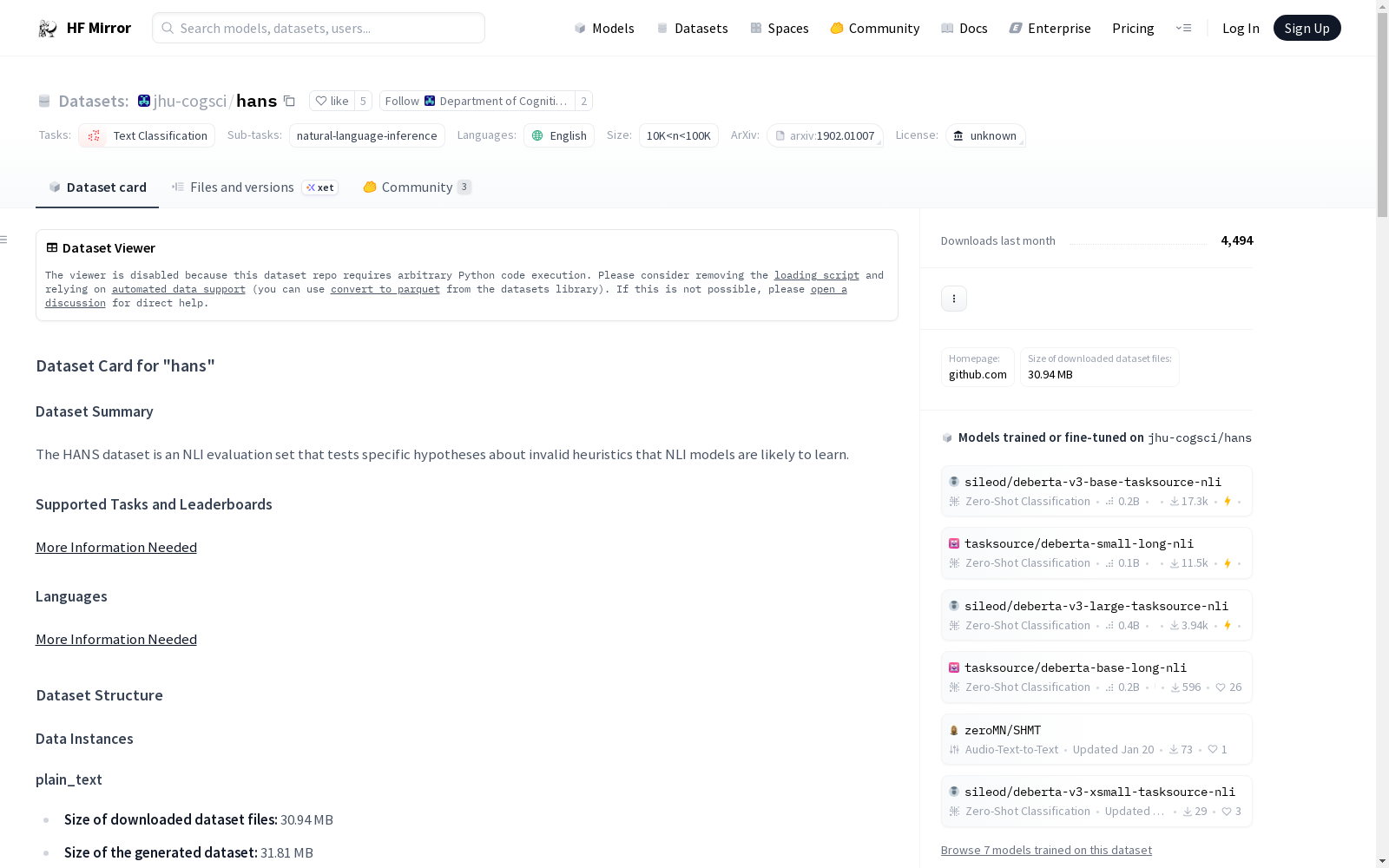Click the Dataset Structure heading

100,696
